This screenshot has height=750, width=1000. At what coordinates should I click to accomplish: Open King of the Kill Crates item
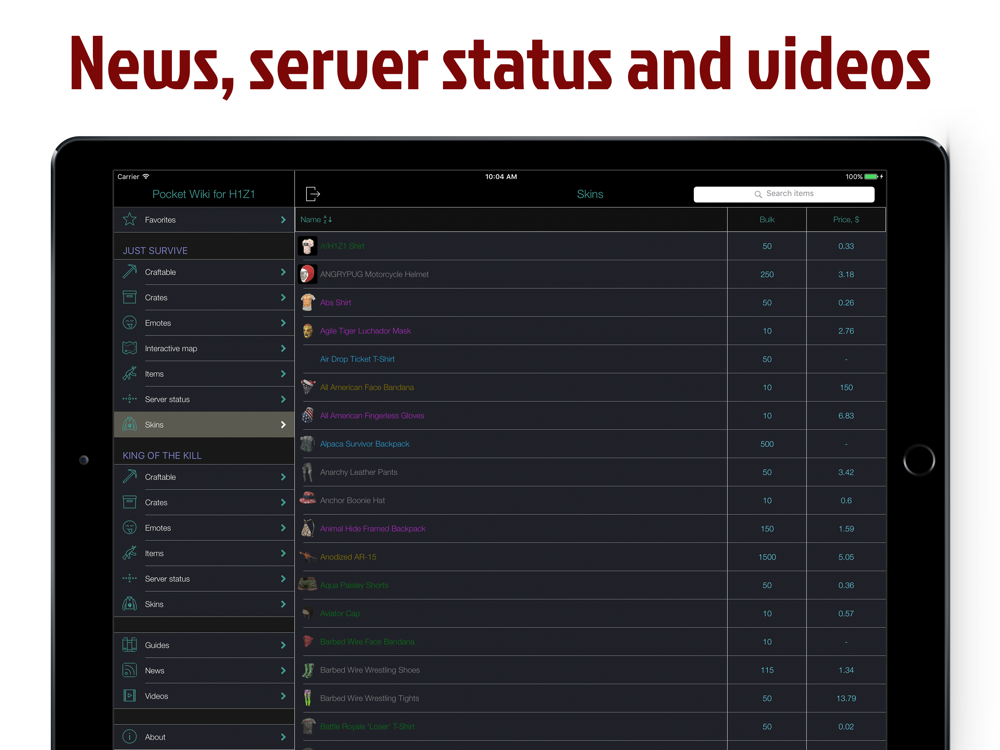[203, 502]
